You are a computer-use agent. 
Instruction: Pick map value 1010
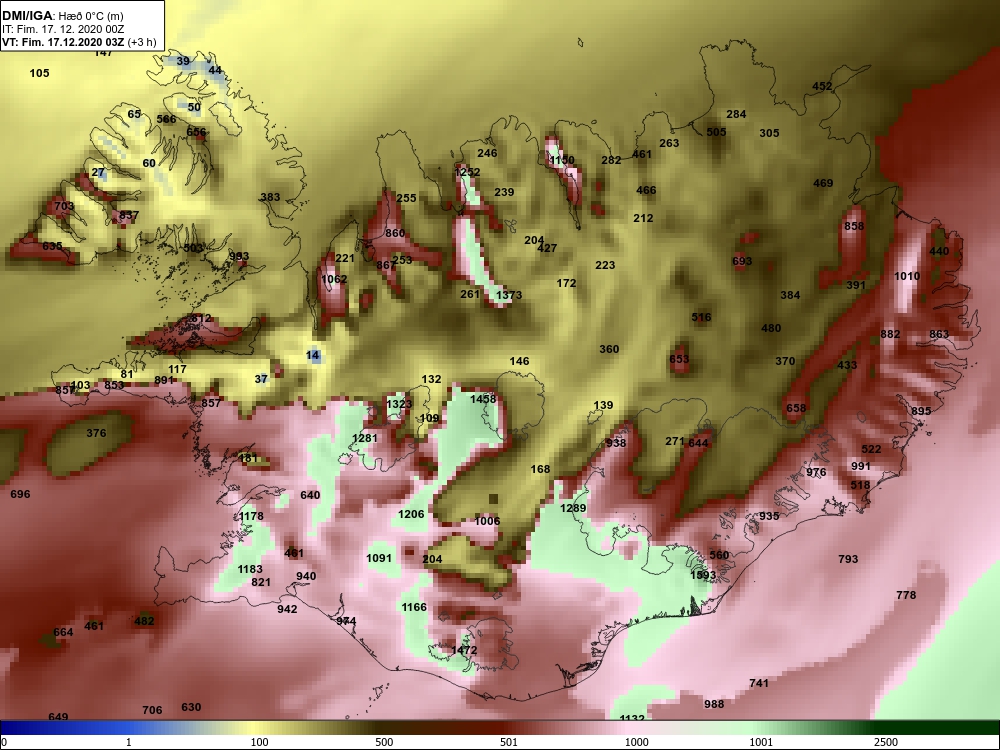[x=907, y=276]
